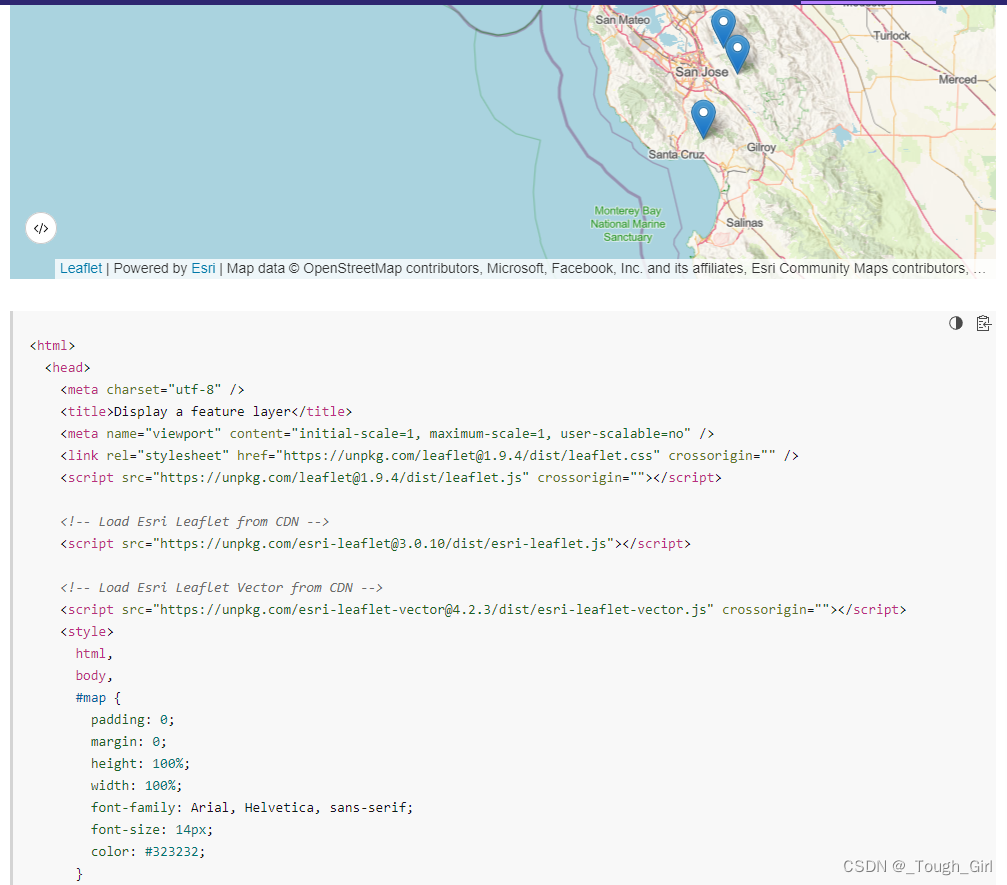The width and height of the screenshot is (1007, 885).
Task: Click the San Jose map label
Action: click(701, 72)
